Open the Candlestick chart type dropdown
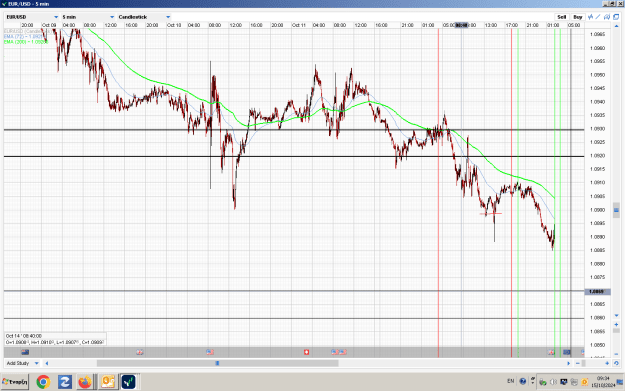 pyautogui.click(x=144, y=17)
